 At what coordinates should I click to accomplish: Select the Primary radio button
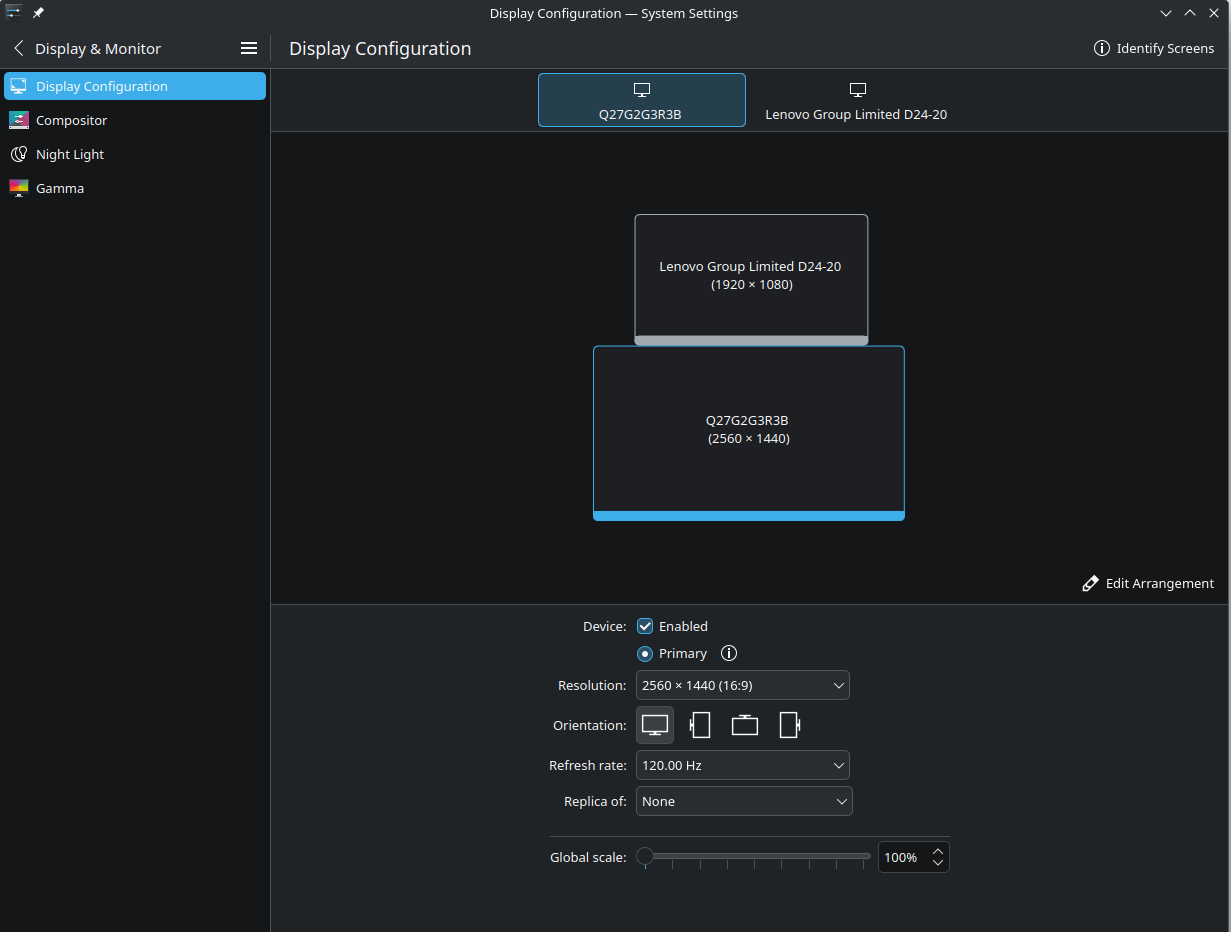(x=645, y=653)
